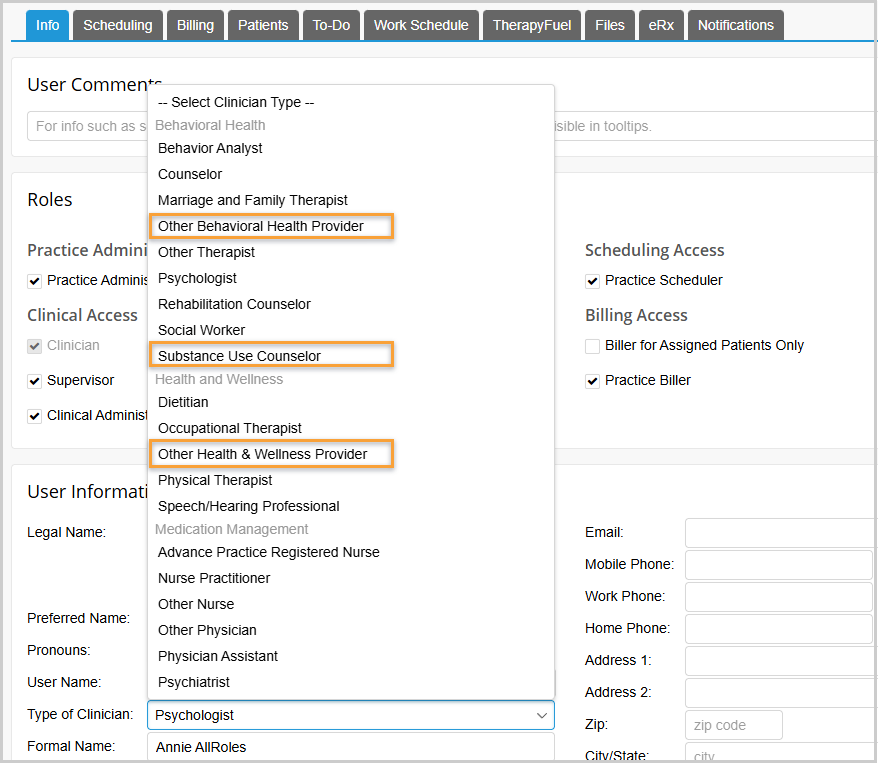Viewport: 878px width, 763px height.
Task: Toggle the Supervisor checkbox
Action: [x=35, y=381]
